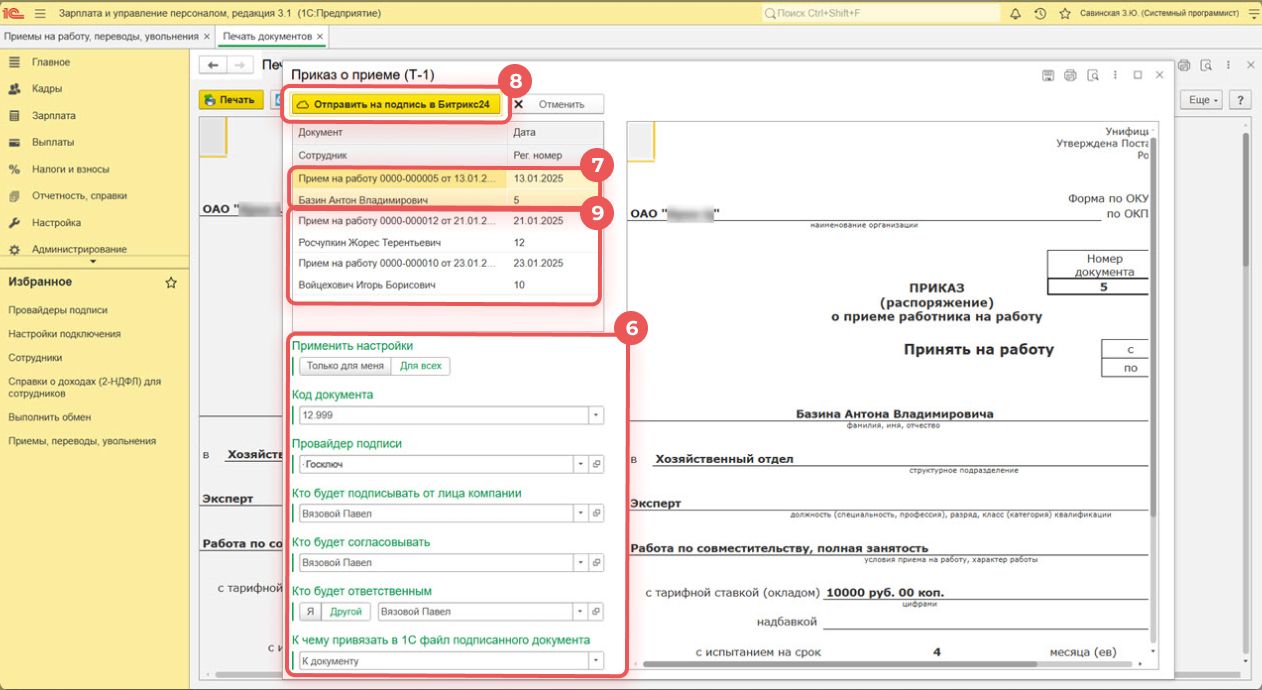Expand the 'Провайдер подписи' dropdown arrow

pos(580,464)
